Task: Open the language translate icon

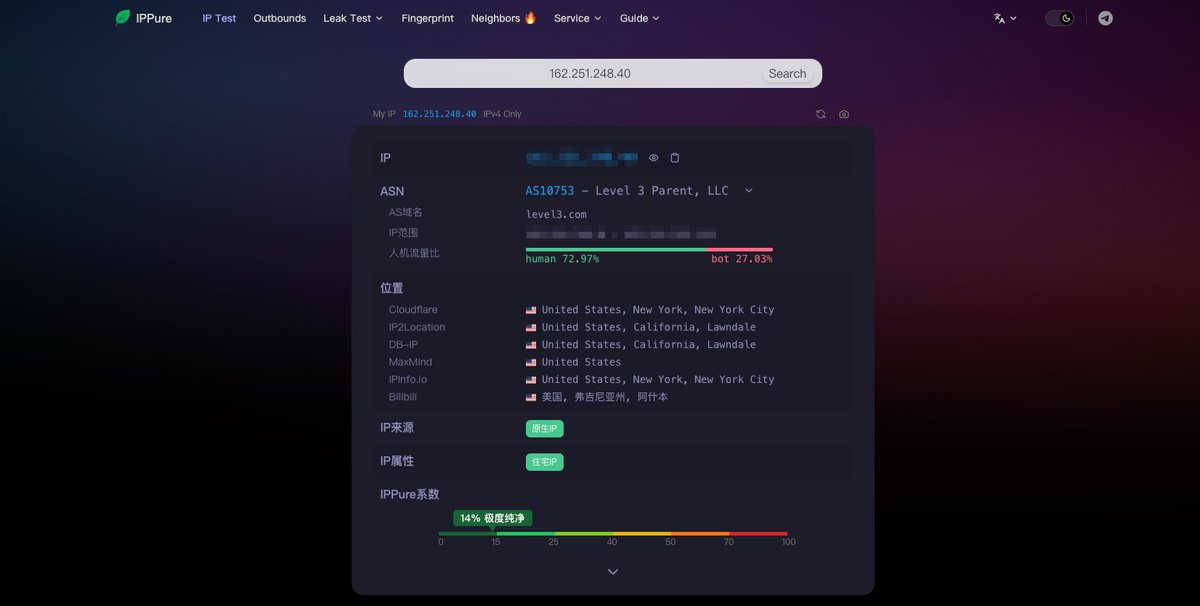Action: [x=999, y=17]
